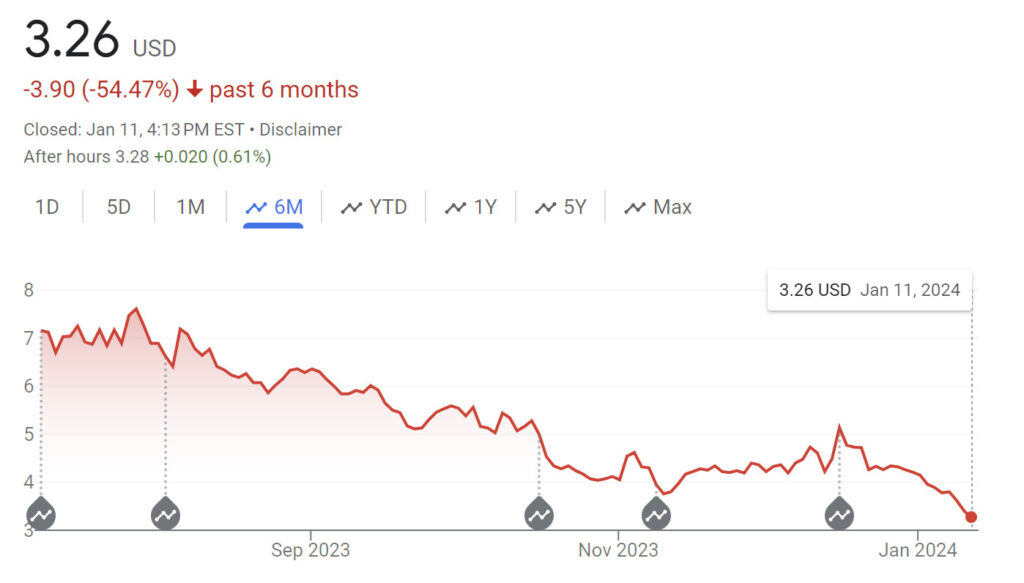
Task: Click the zigzag chart icon next to Max
Action: (x=634, y=206)
